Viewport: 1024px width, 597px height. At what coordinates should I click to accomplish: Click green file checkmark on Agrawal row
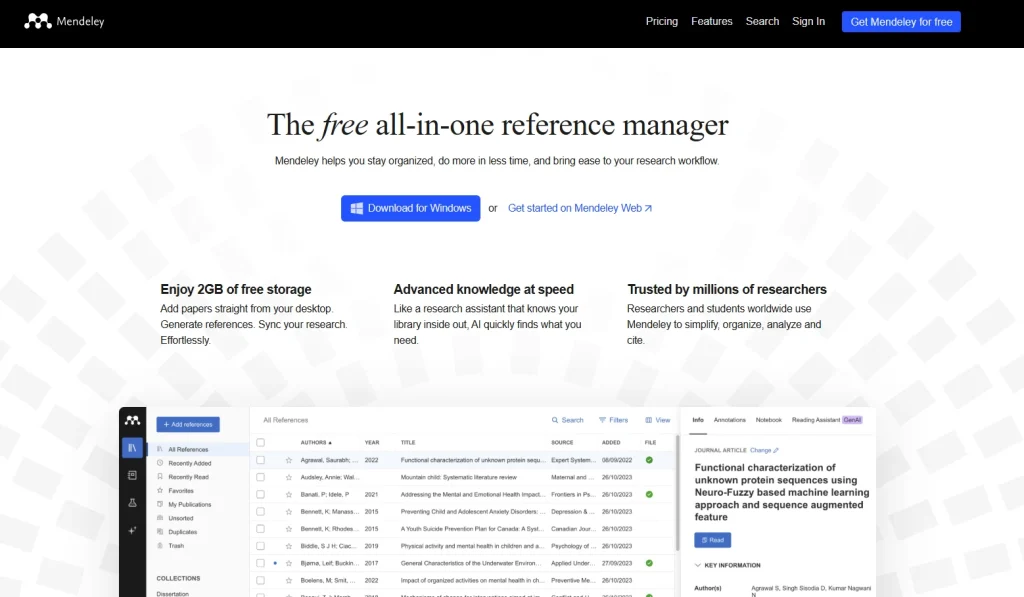[x=649, y=460]
